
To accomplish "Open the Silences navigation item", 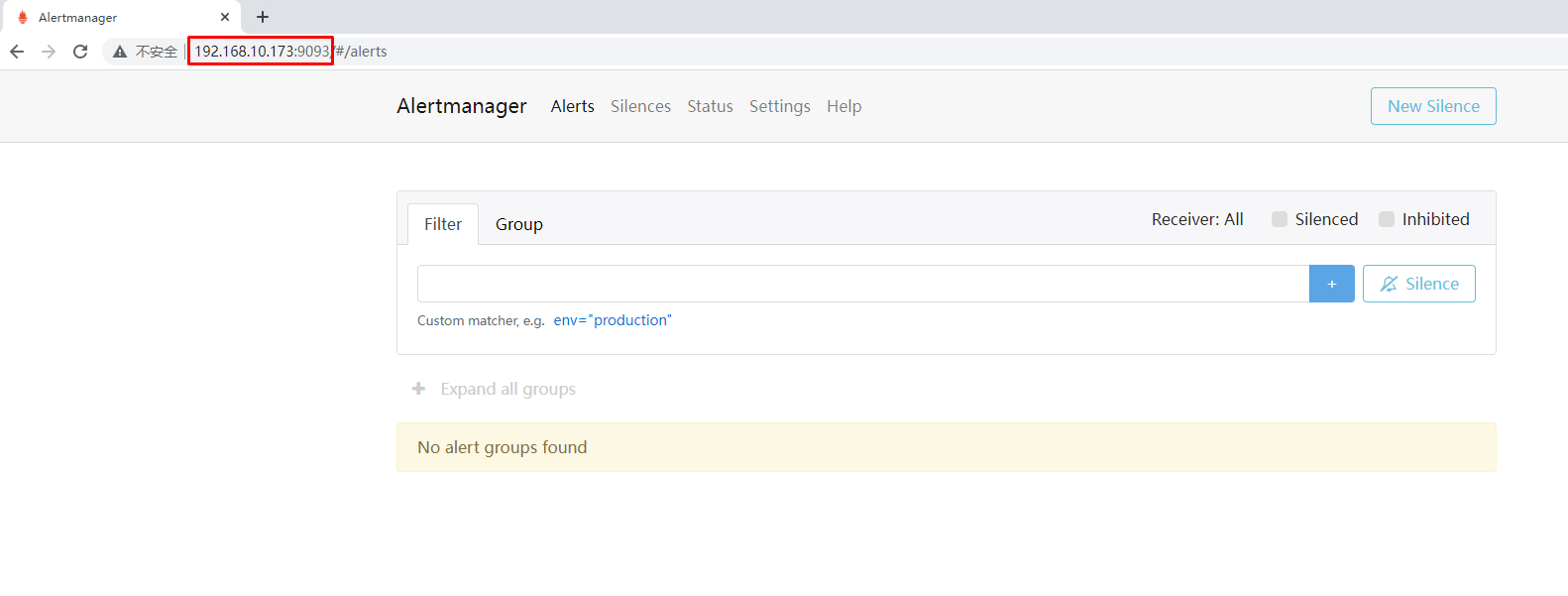I will coord(640,106).
